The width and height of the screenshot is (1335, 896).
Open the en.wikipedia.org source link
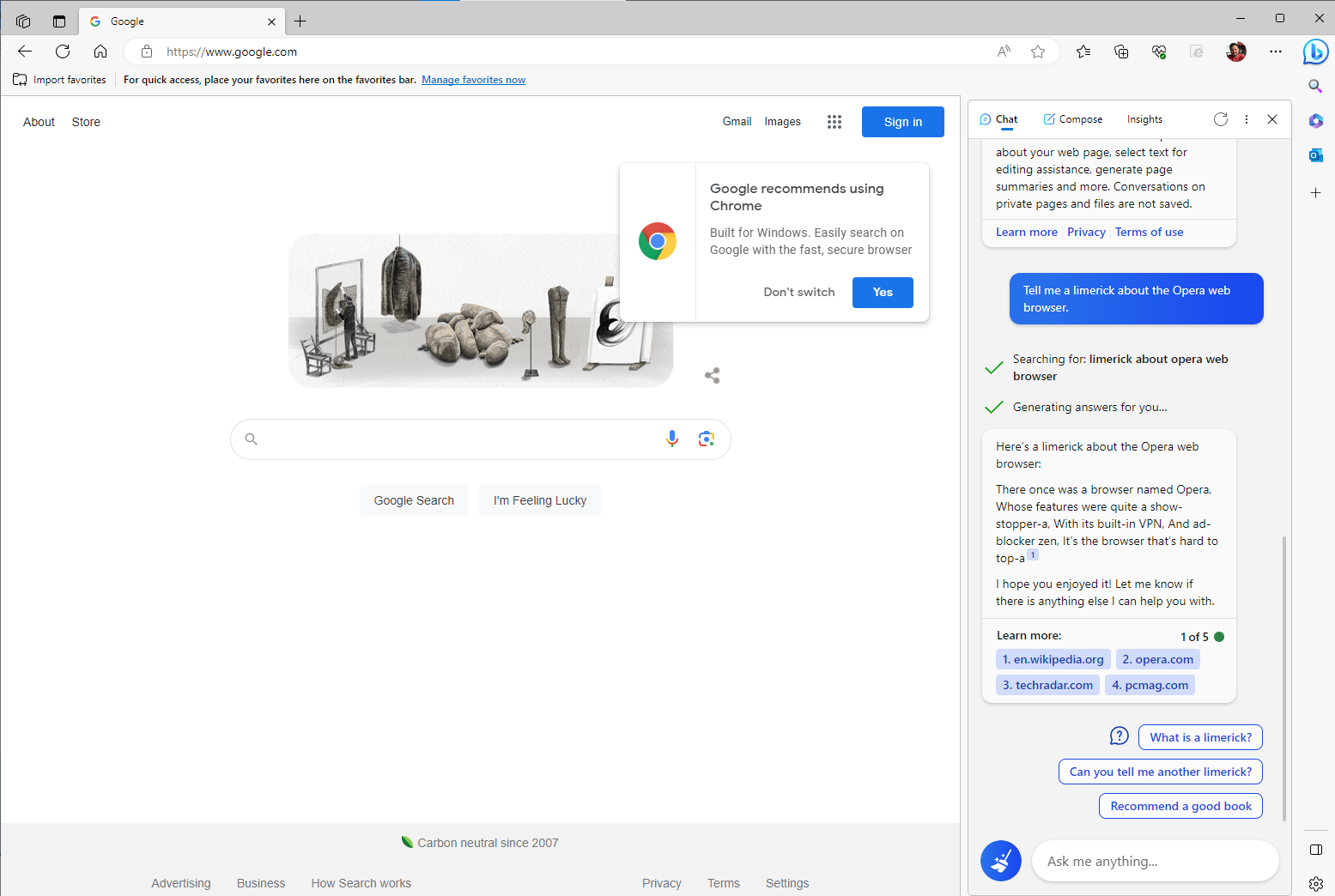click(x=1053, y=659)
